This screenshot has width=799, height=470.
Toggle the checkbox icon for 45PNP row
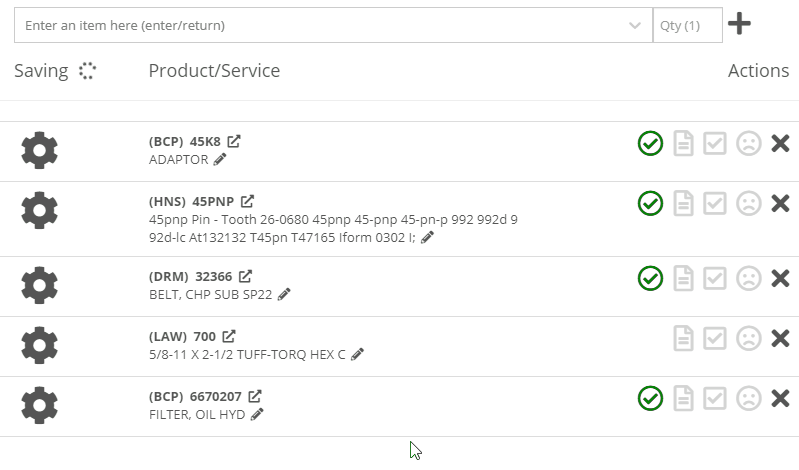tap(714, 203)
